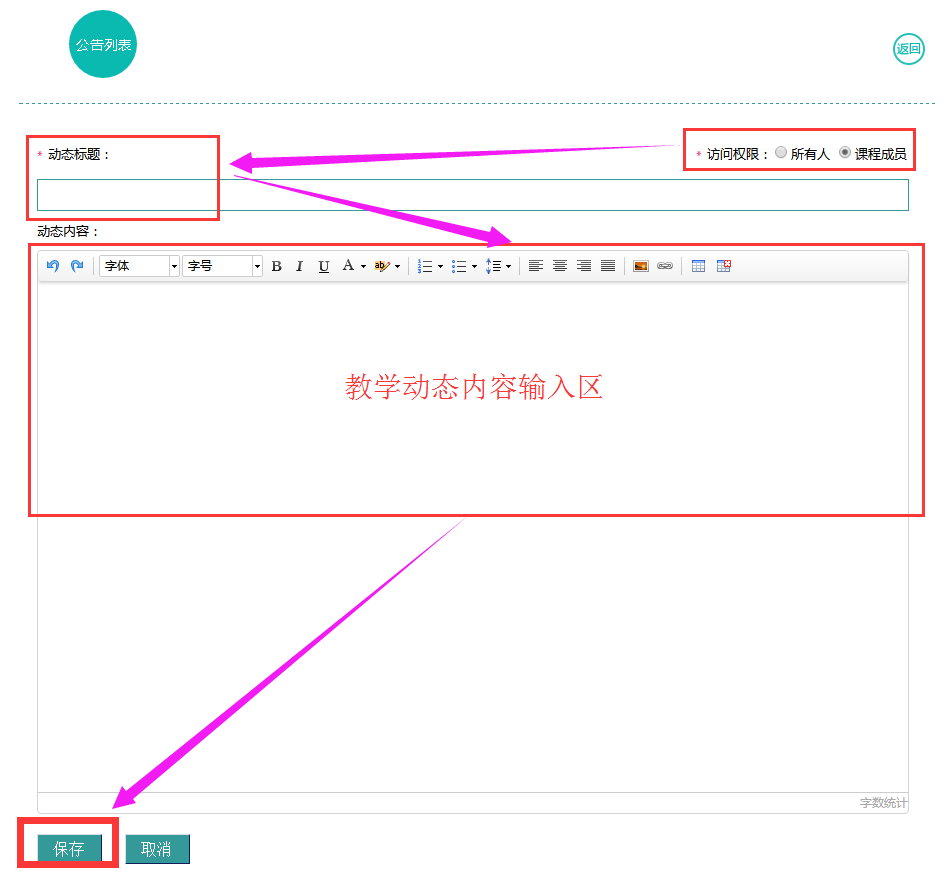Justify the text alignment
This screenshot has width=944, height=872.
click(608, 266)
